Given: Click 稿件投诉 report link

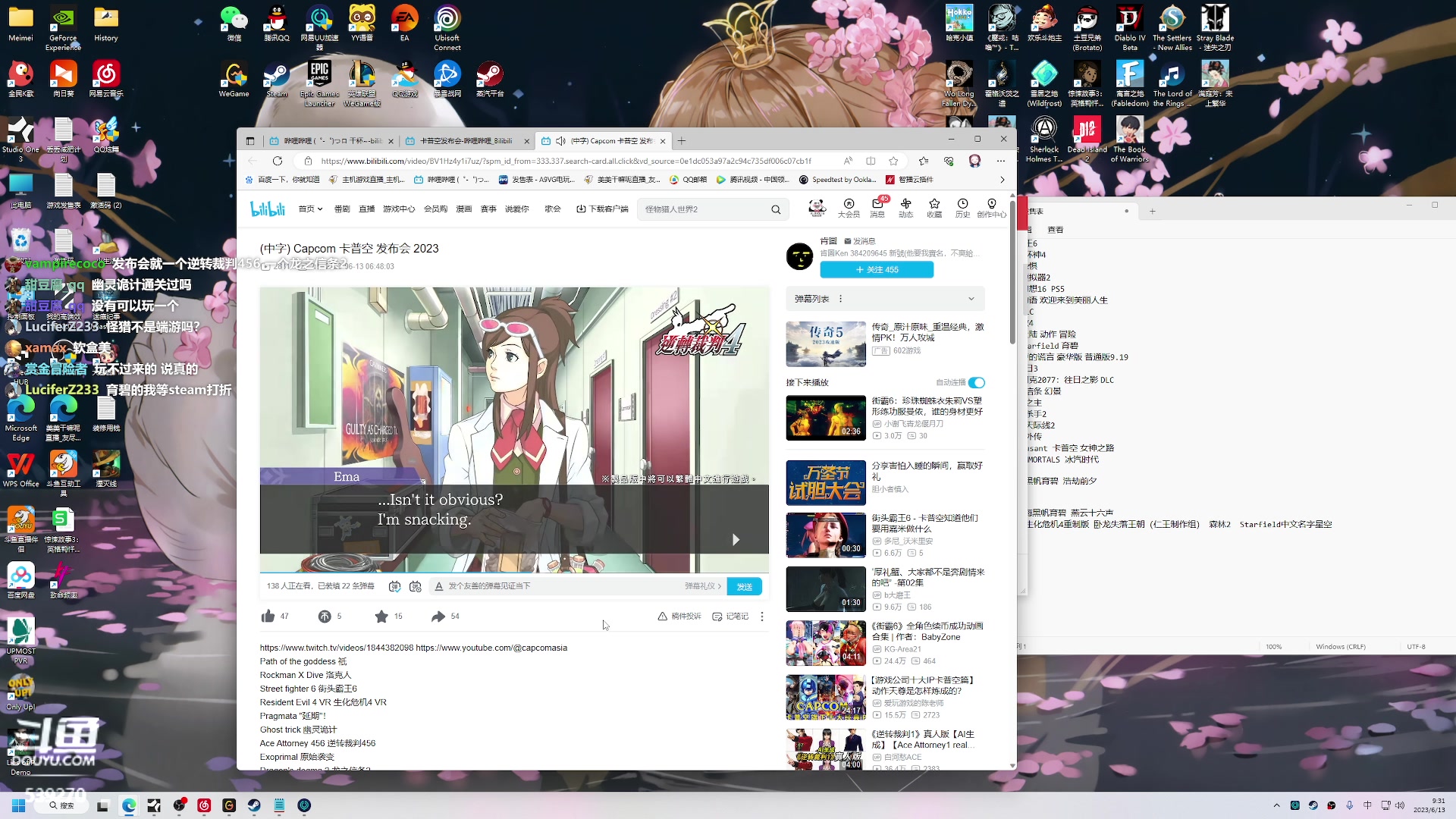Looking at the screenshot, I should tap(679, 617).
